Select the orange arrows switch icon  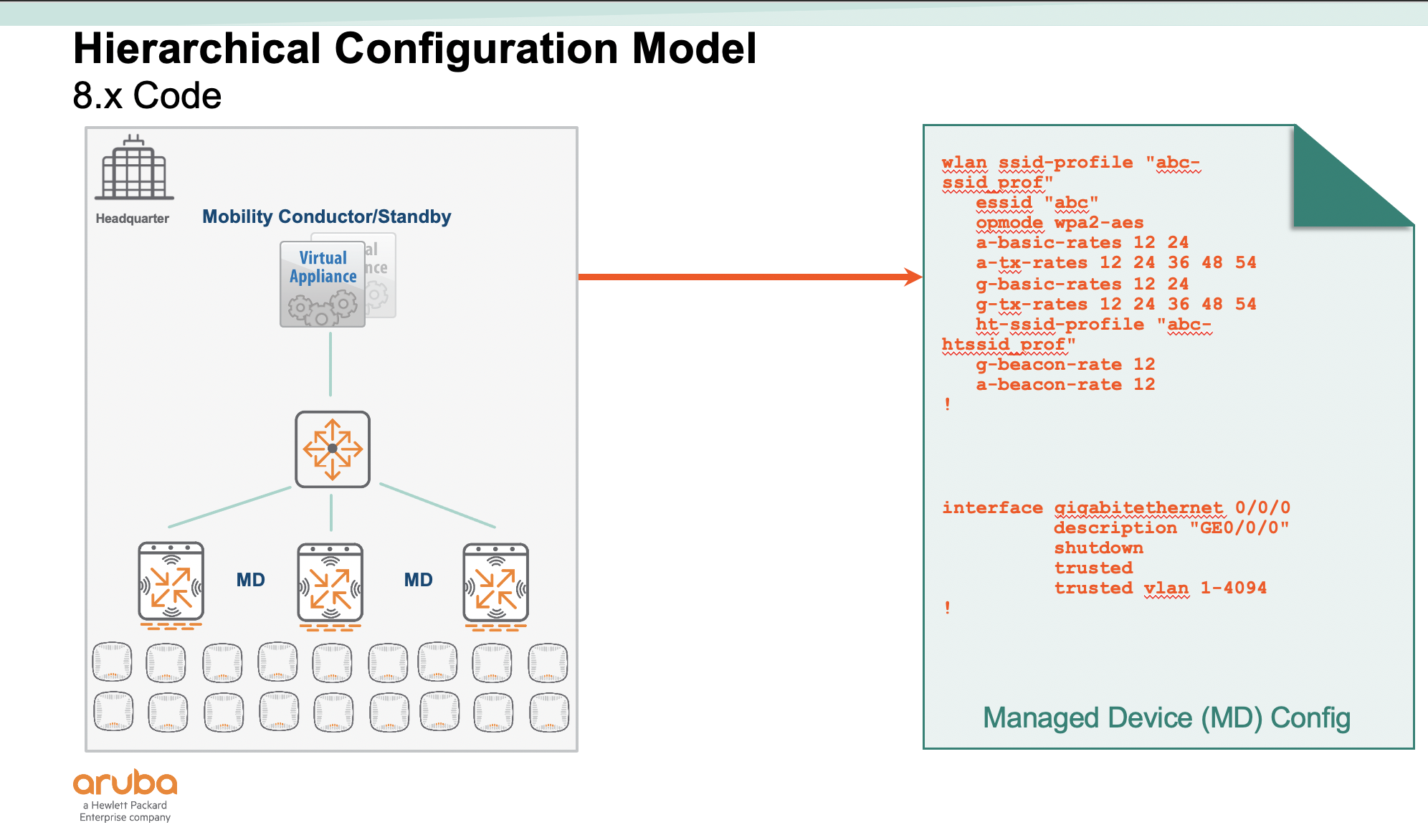333,449
